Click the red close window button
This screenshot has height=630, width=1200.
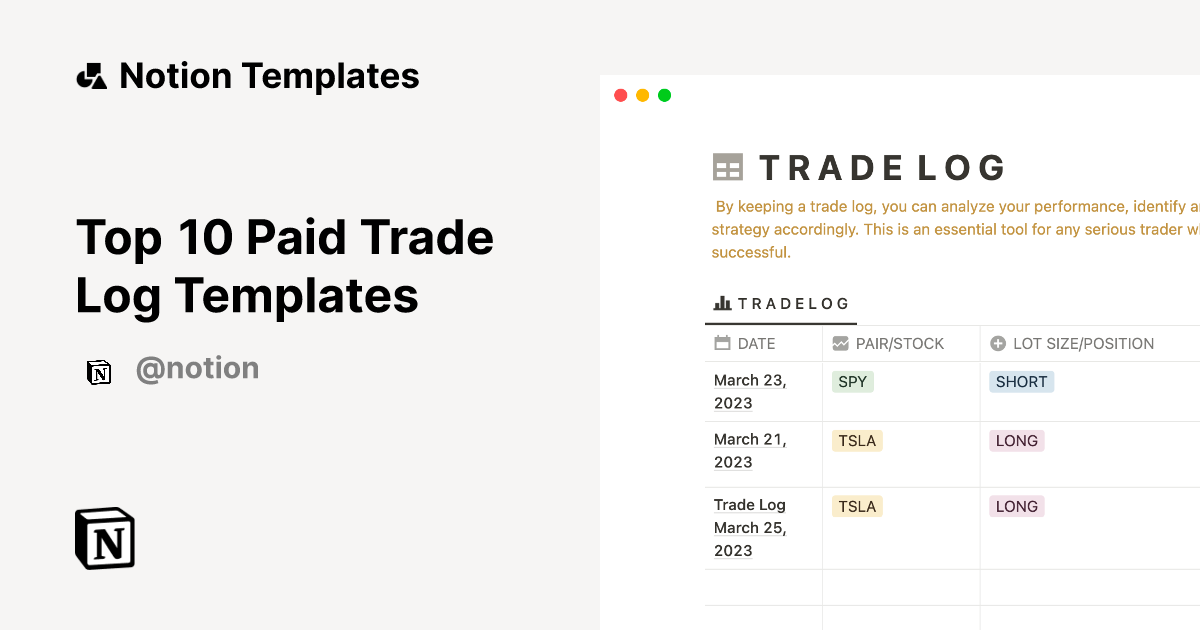pos(620,95)
